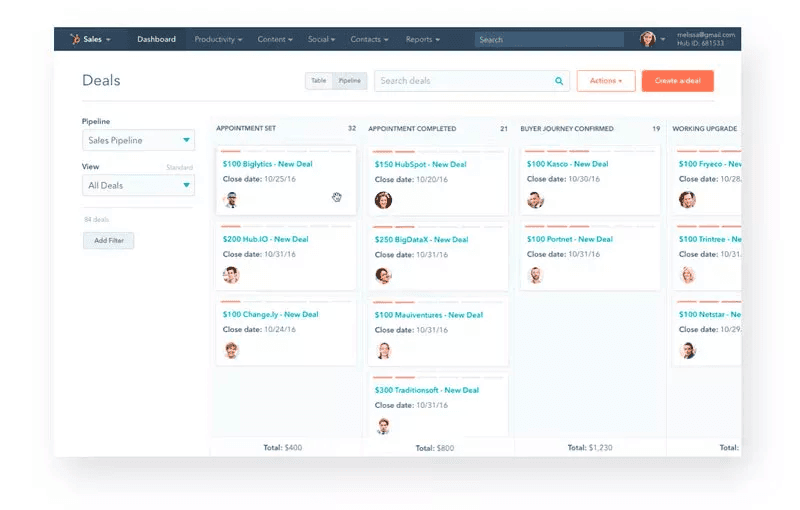Click the Add Filter button
This screenshot has height=510, width=800.
point(108,241)
